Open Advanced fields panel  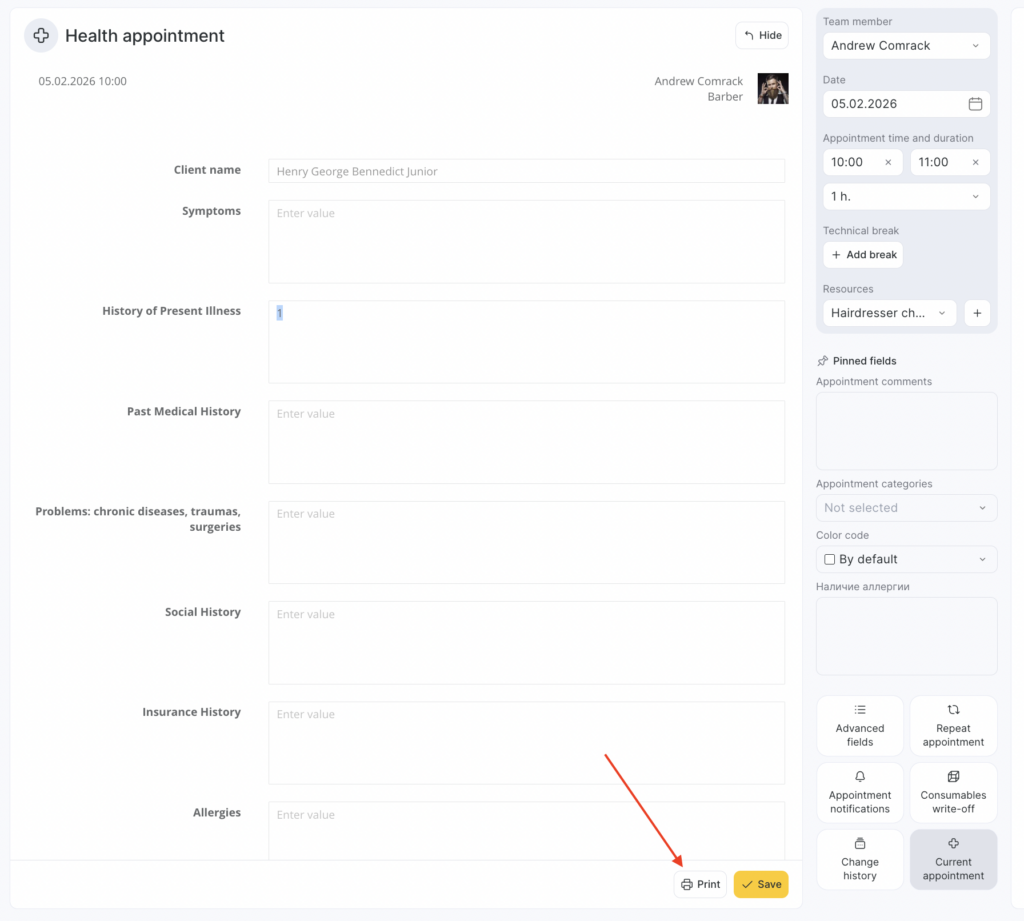860,729
